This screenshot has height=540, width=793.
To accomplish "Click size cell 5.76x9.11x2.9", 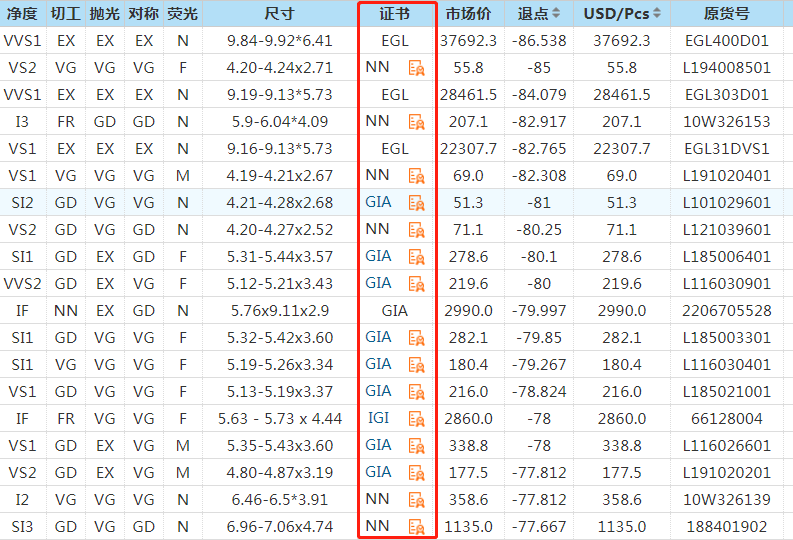I will pos(279,310).
